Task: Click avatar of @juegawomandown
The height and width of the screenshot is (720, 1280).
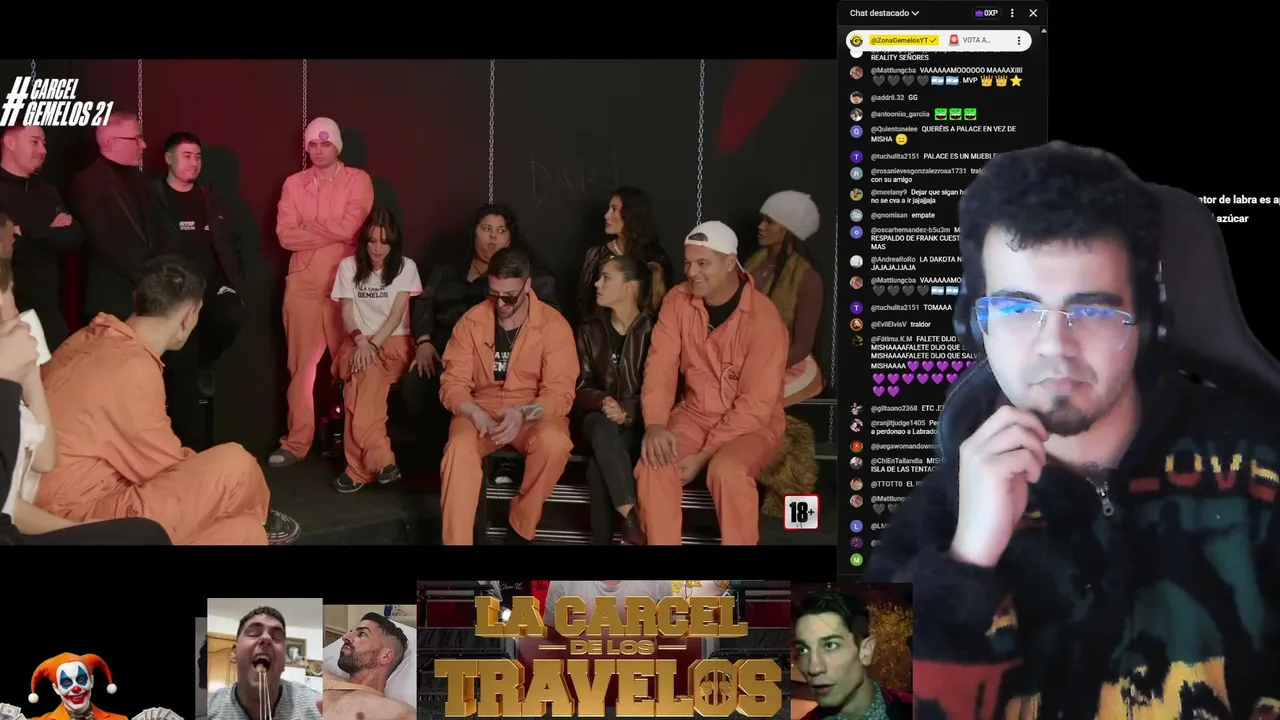Action: [x=856, y=446]
